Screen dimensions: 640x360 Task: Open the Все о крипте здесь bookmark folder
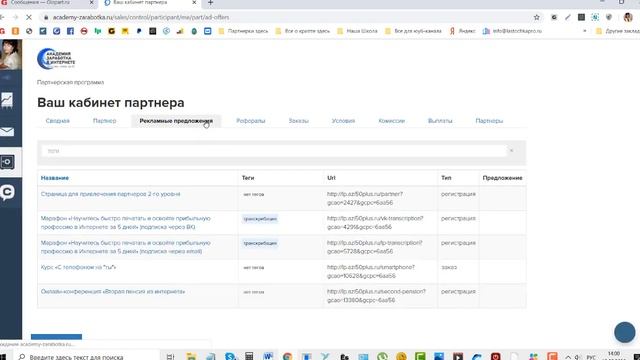(x=302, y=31)
